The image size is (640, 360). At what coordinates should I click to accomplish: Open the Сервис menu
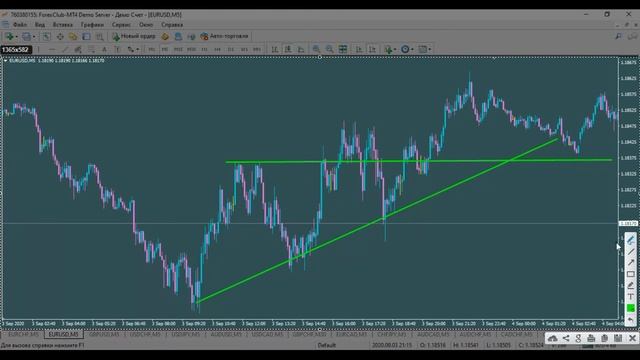click(x=121, y=25)
